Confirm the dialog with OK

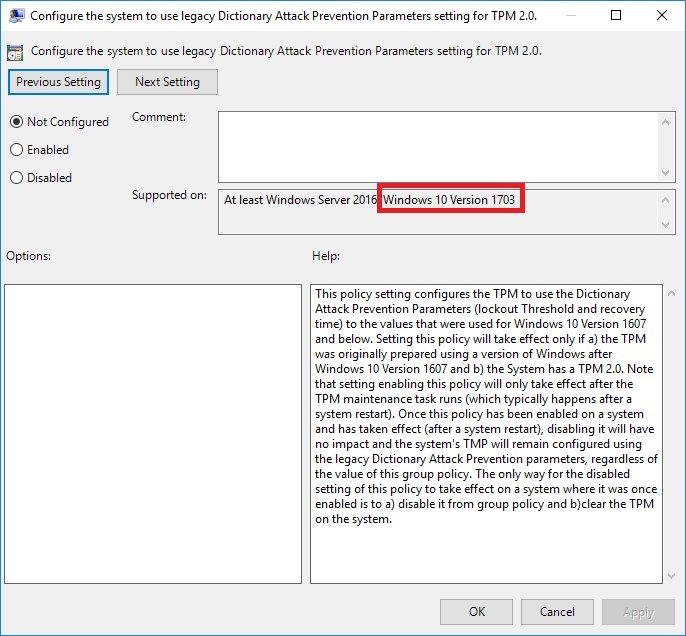point(477,612)
